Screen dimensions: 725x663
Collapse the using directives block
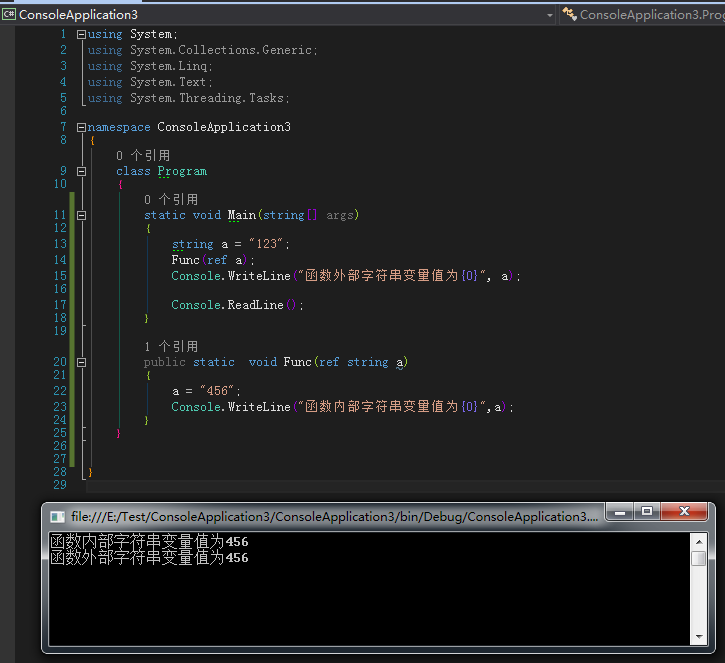point(81,34)
